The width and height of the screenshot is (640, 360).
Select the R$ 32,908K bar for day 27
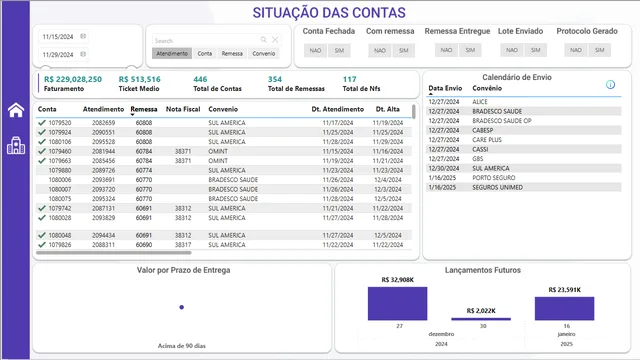tap(397, 303)
